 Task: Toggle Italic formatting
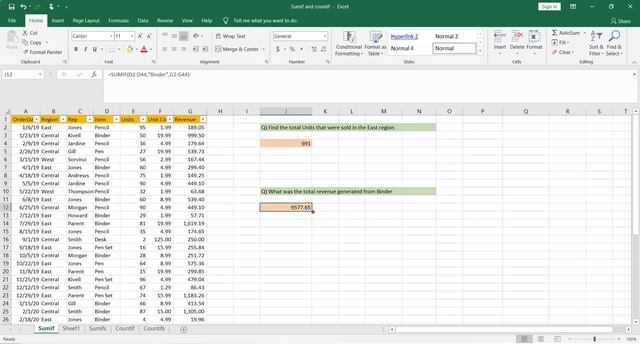tap(85, 49)
